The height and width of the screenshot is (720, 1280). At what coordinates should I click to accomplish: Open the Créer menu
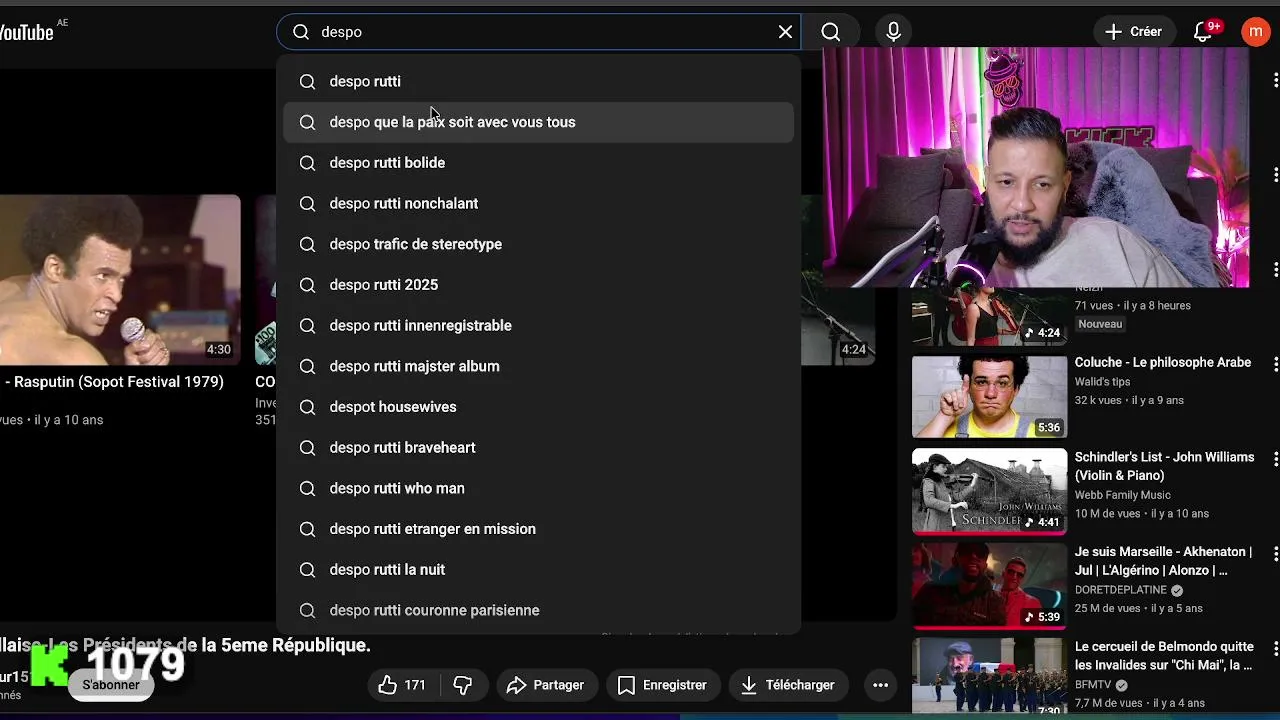click(1134, 32)
